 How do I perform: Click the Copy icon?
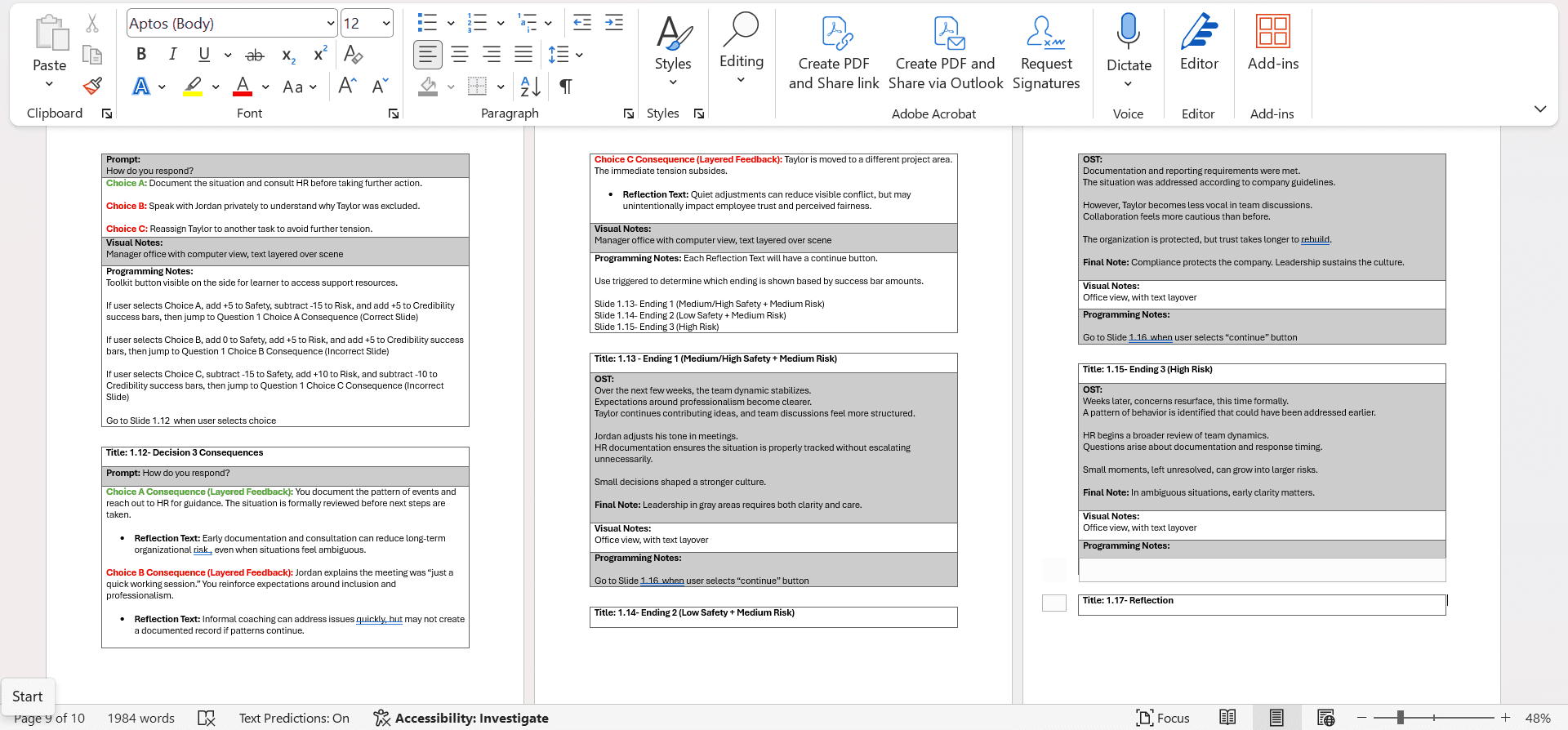click(92, 55)
